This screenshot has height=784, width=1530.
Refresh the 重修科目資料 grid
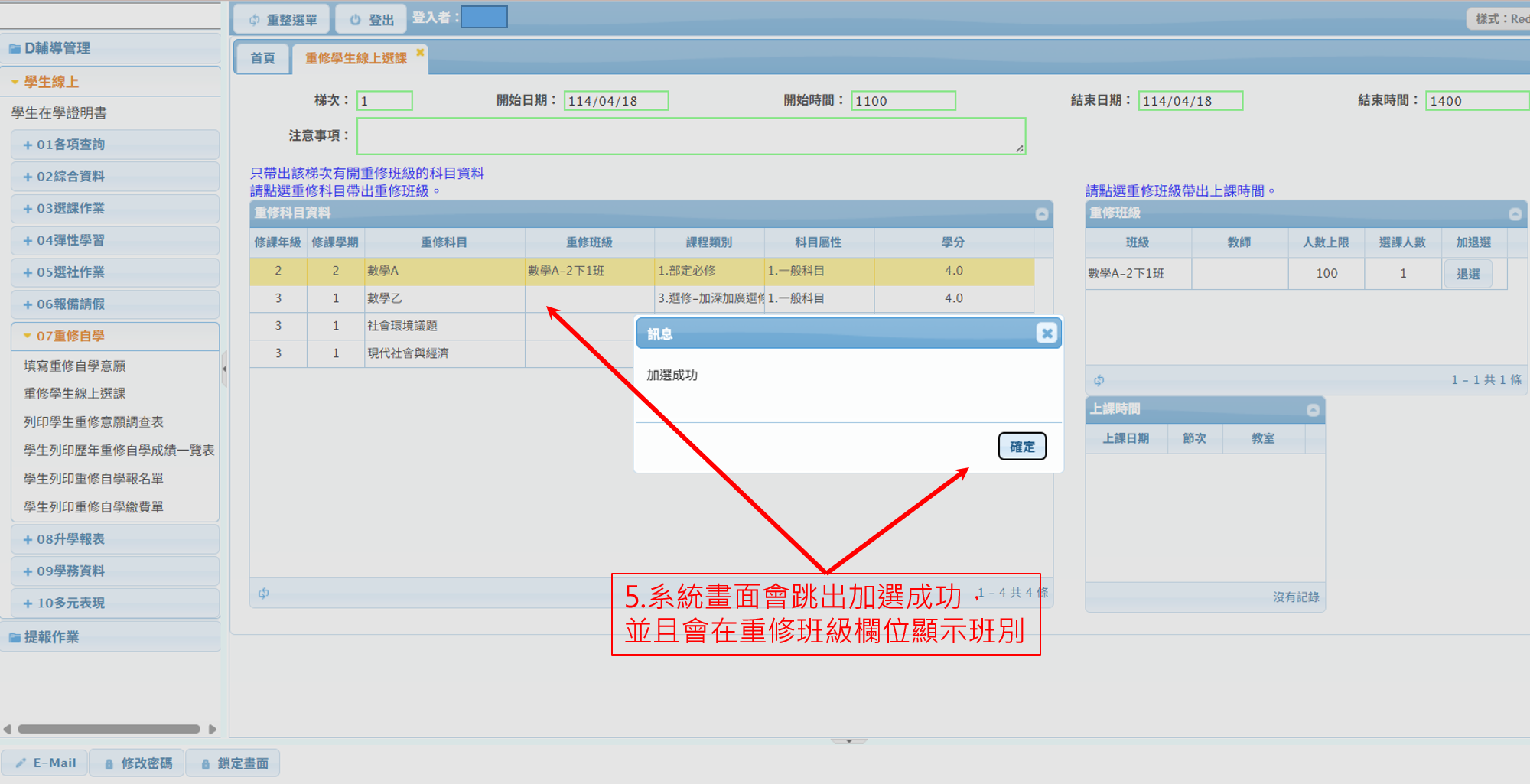[x=263, y=594]
